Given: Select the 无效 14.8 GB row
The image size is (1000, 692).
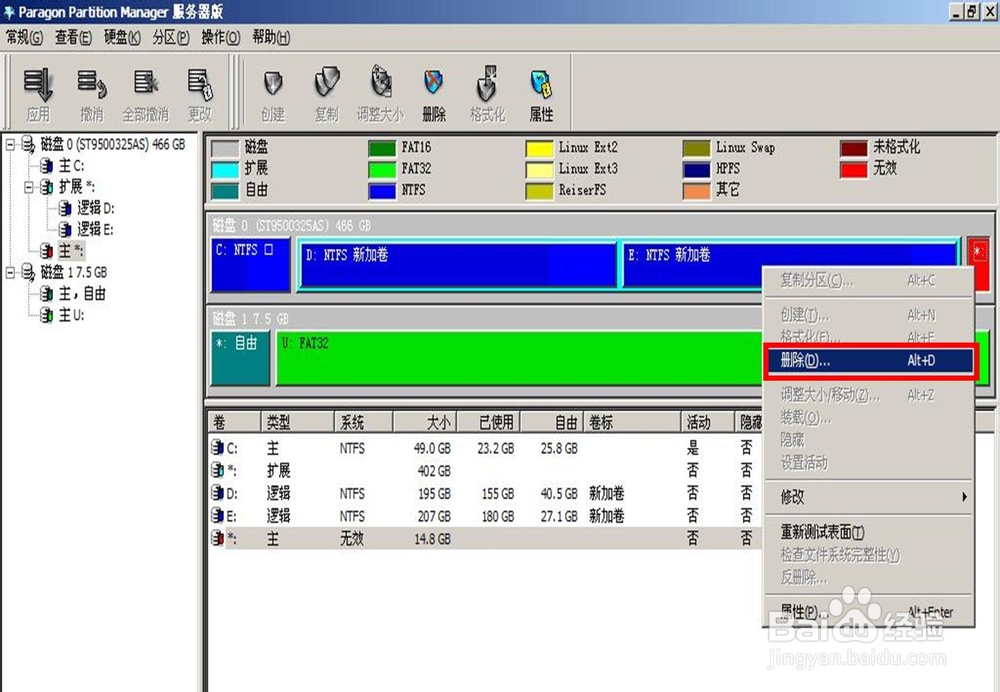Looking at the screenshot, I should pyautogui.click(x=486, y=539).
